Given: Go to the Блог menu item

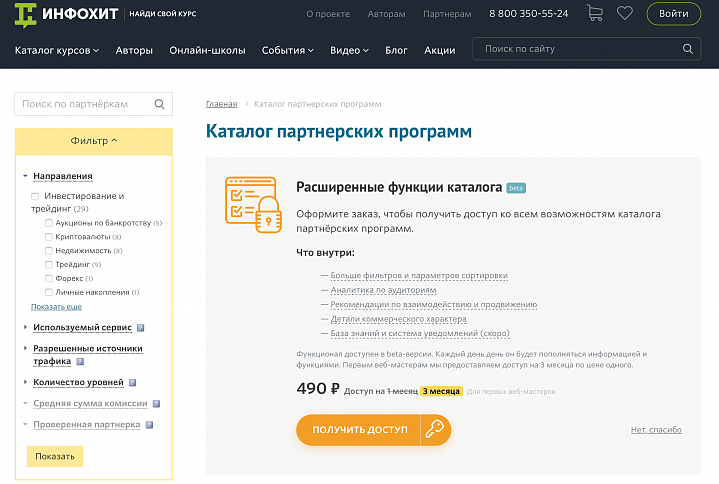Looking at the screenshot, I should click(x=396, y=50).
